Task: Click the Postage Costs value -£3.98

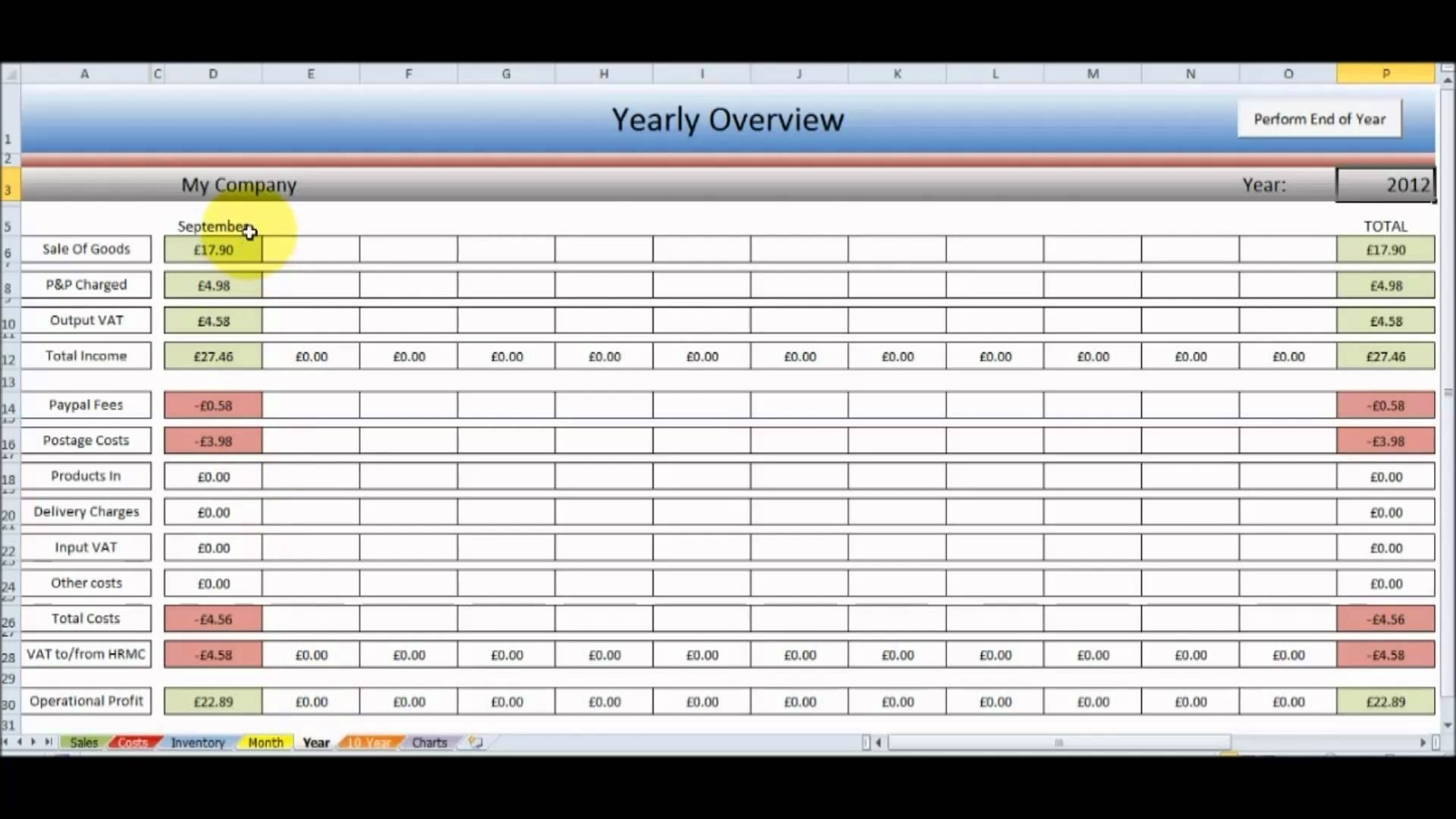Action: [212, 440]
